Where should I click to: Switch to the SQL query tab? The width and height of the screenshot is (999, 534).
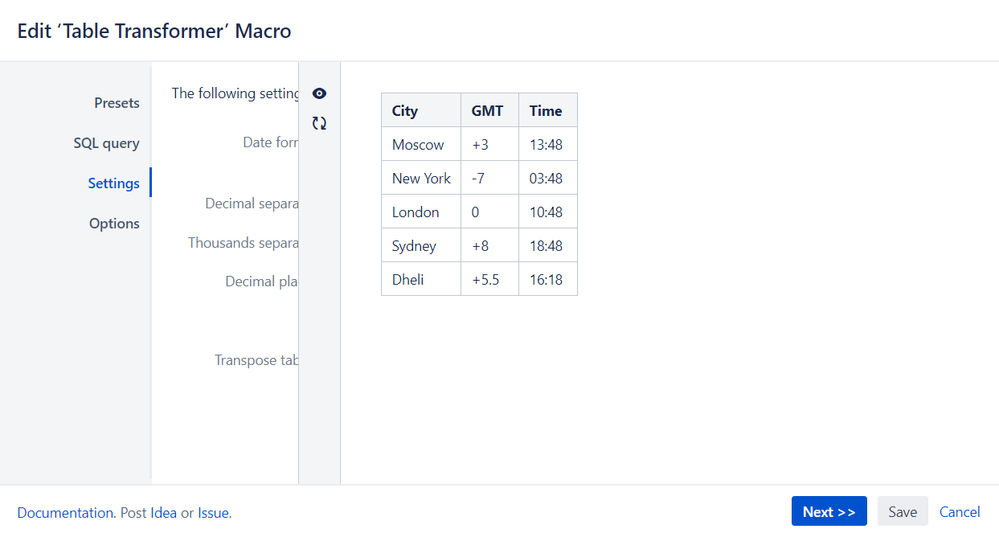click(x=106, y=143)
